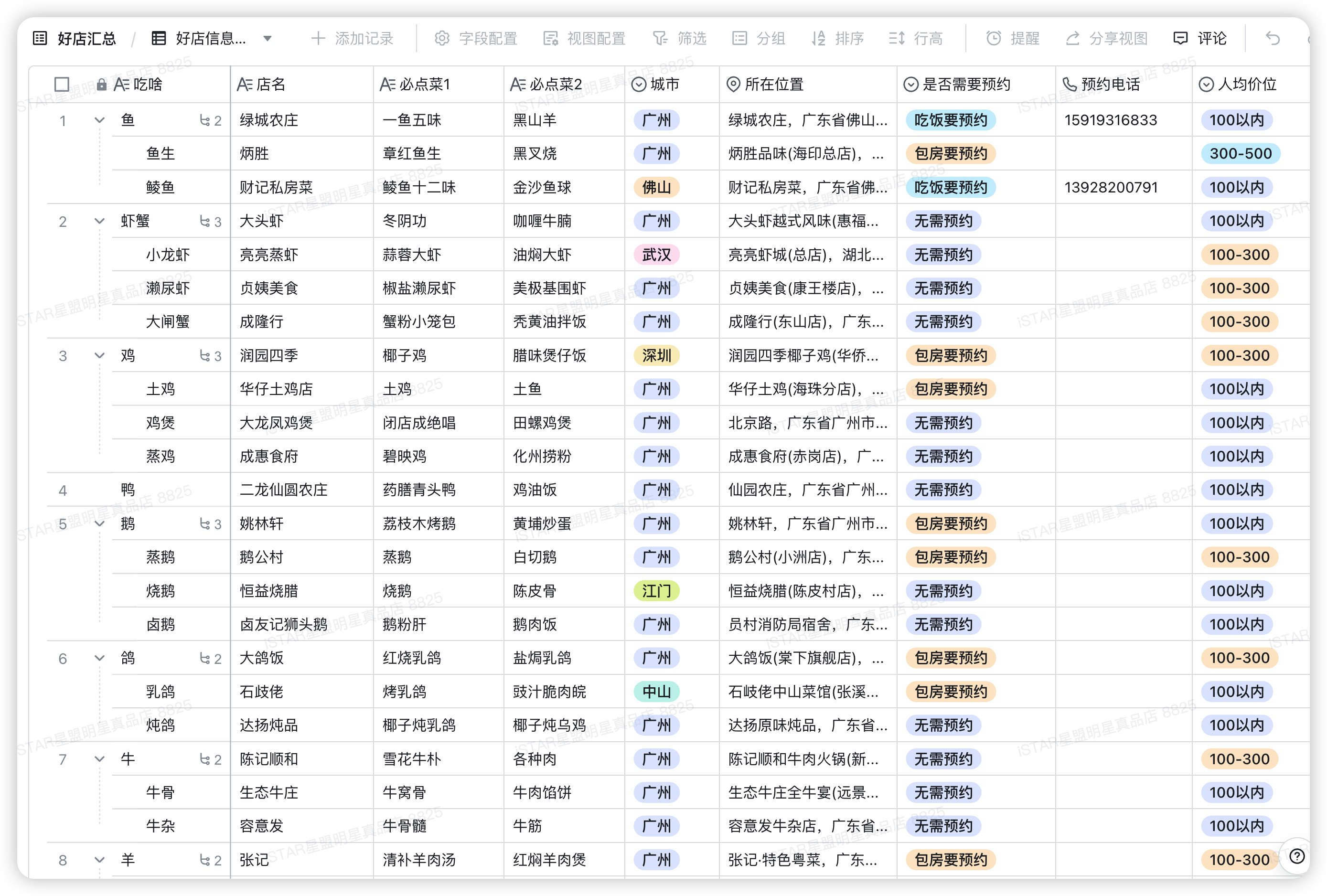Click 添加记录 to add a record
The image size is (1327, 896).
tap(353, 38)
